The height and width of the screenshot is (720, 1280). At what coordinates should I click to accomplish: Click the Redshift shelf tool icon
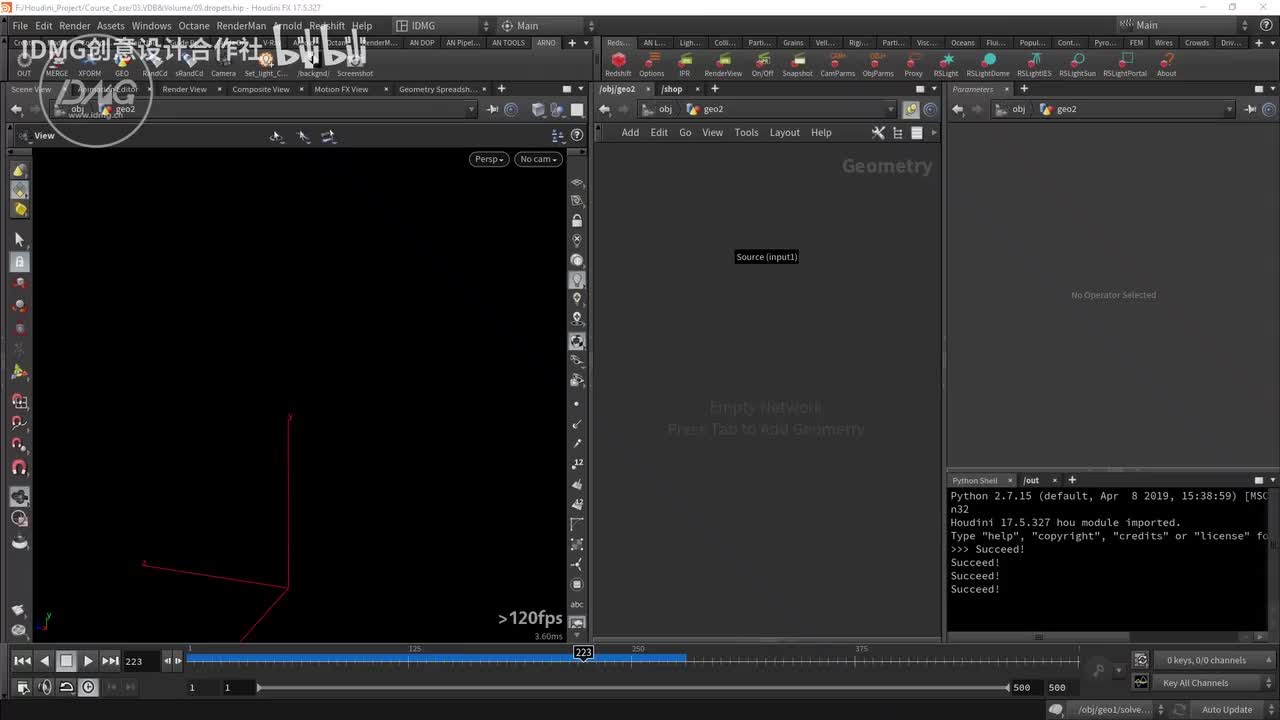coord(618,62)
